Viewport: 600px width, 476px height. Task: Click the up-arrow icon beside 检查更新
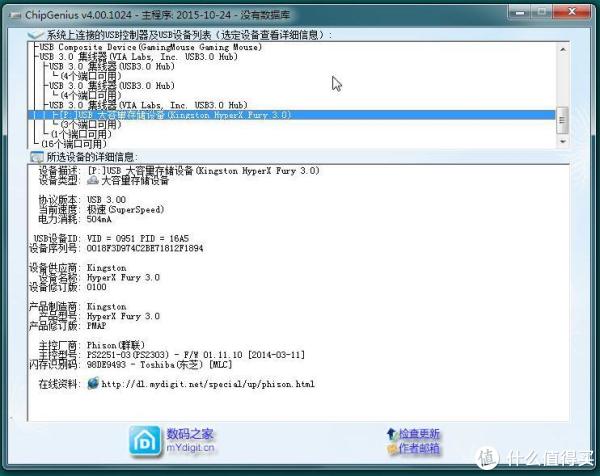point(391,434)
